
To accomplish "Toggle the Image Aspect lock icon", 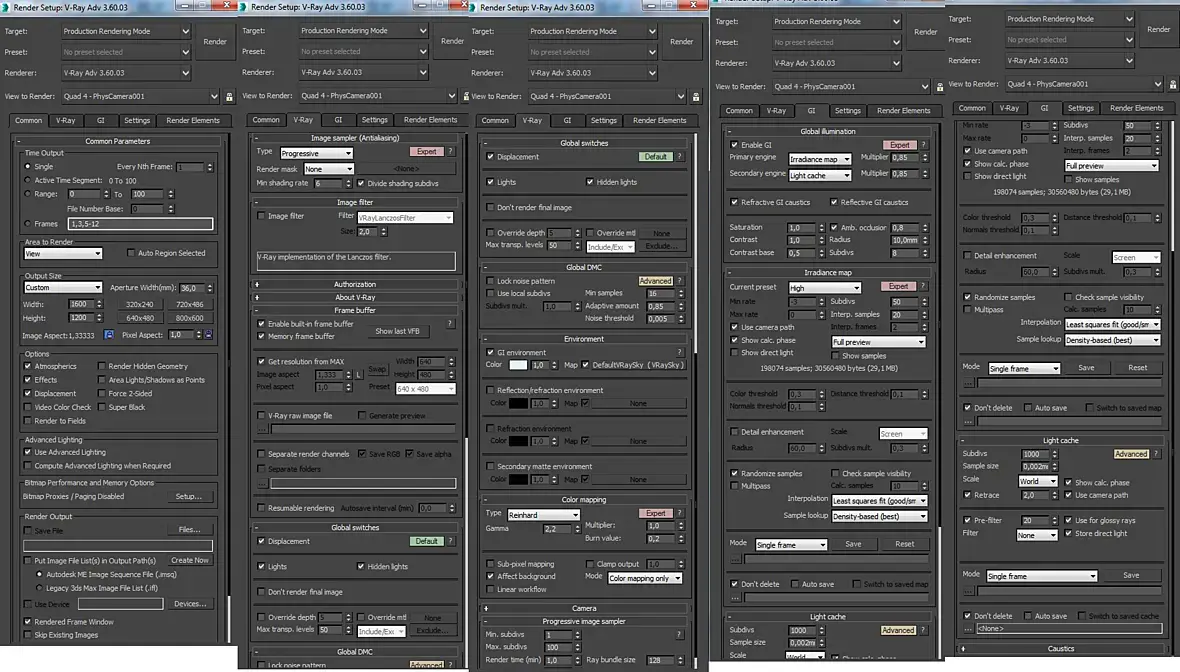I will point(108,335).
